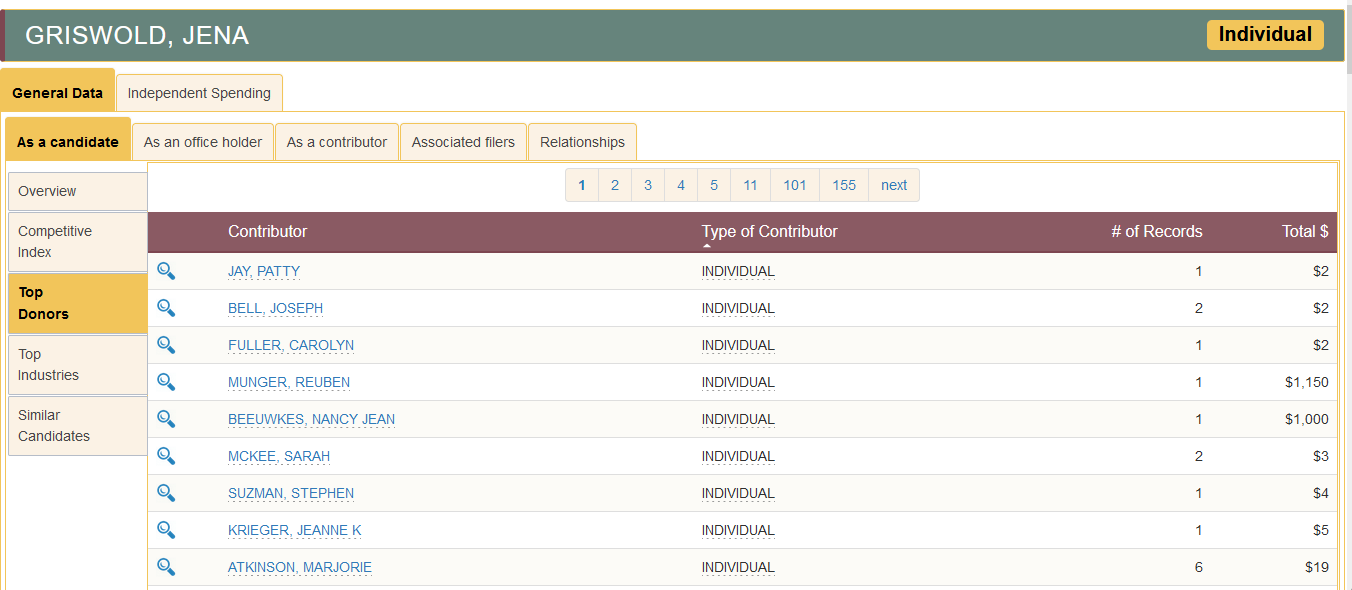The height and width of the screenshot is (590, 1352).
Task: Click the Individual badge in header
Action: point(1265,34)
